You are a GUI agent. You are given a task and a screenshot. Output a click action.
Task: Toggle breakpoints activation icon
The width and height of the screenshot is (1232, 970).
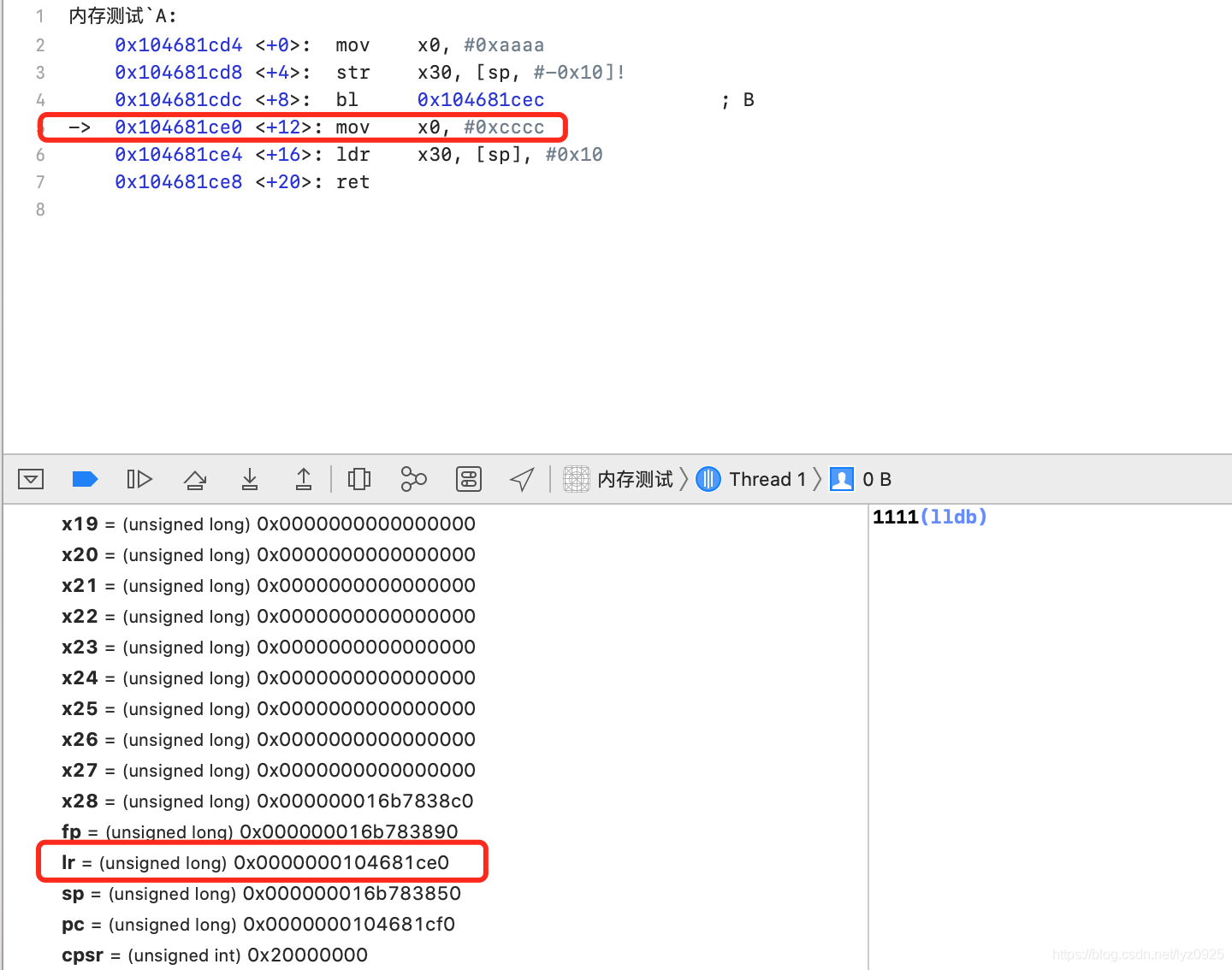click(85, 479)
